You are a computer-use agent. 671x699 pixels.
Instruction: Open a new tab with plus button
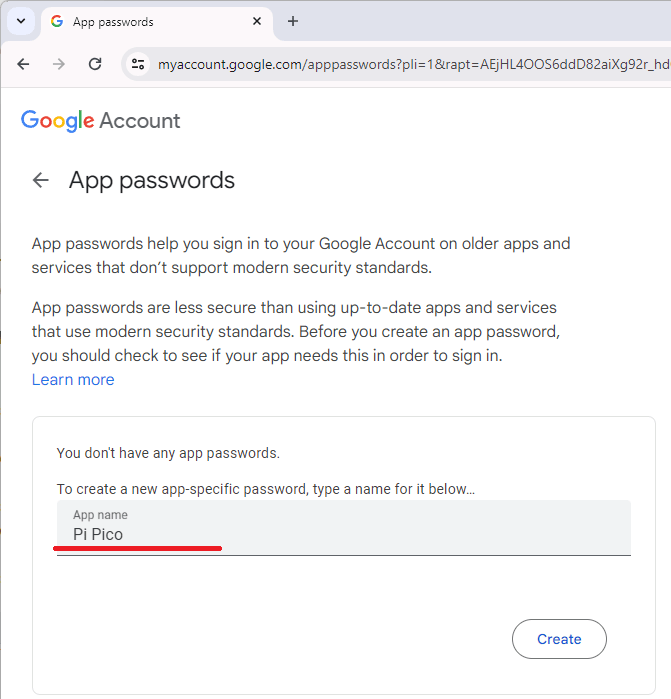(293, 21)
